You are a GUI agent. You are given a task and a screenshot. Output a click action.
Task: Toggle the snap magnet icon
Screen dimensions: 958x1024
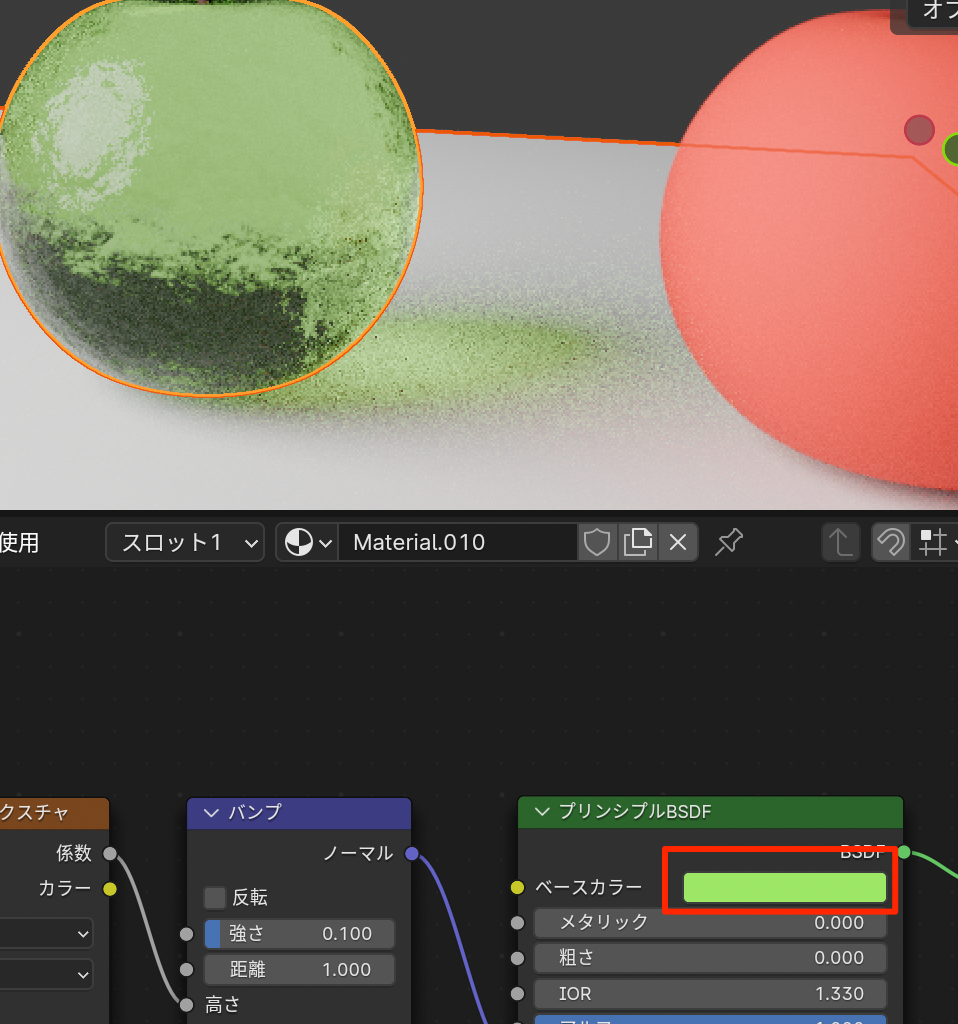[889, 543]
